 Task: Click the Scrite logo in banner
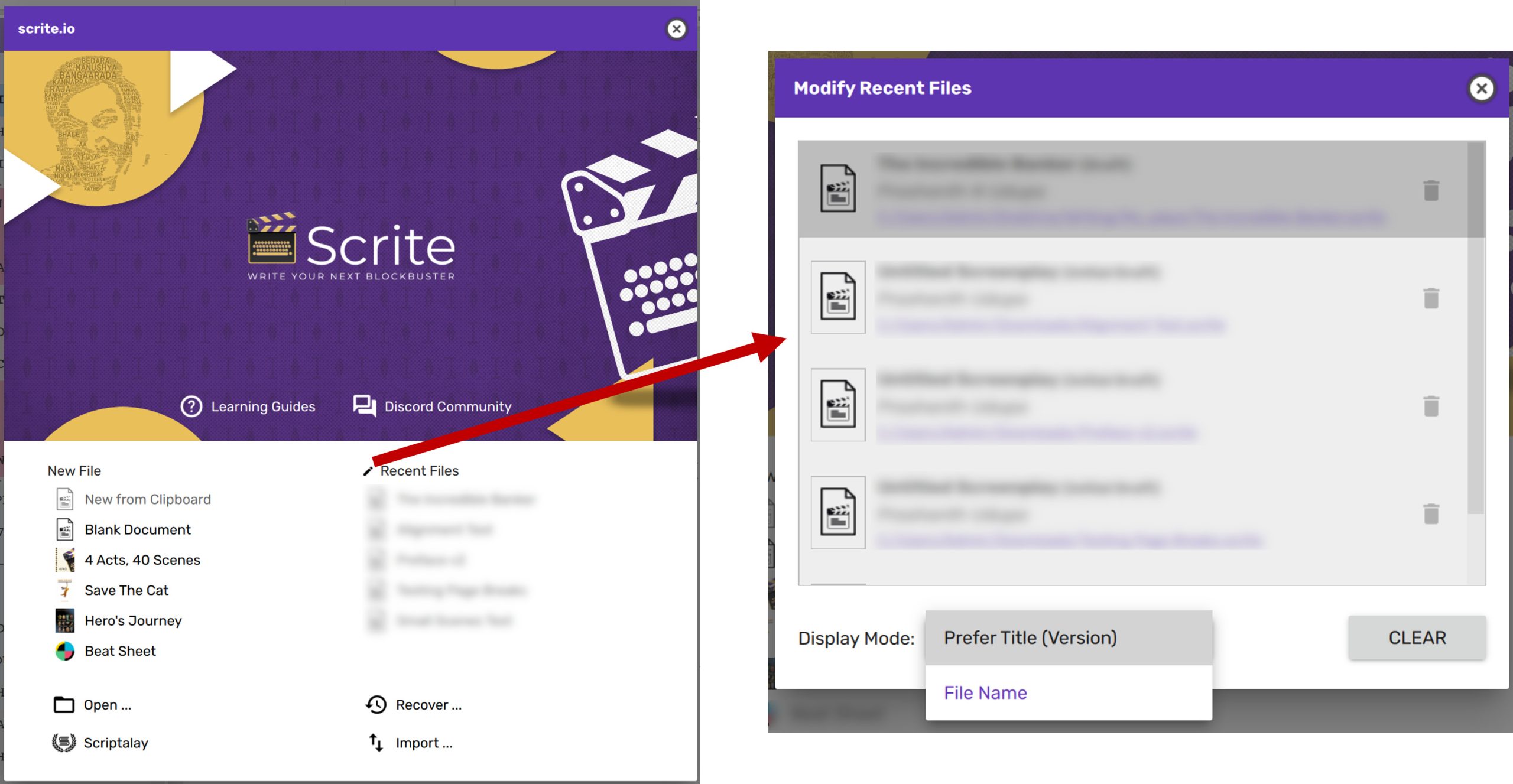[351, 246]
